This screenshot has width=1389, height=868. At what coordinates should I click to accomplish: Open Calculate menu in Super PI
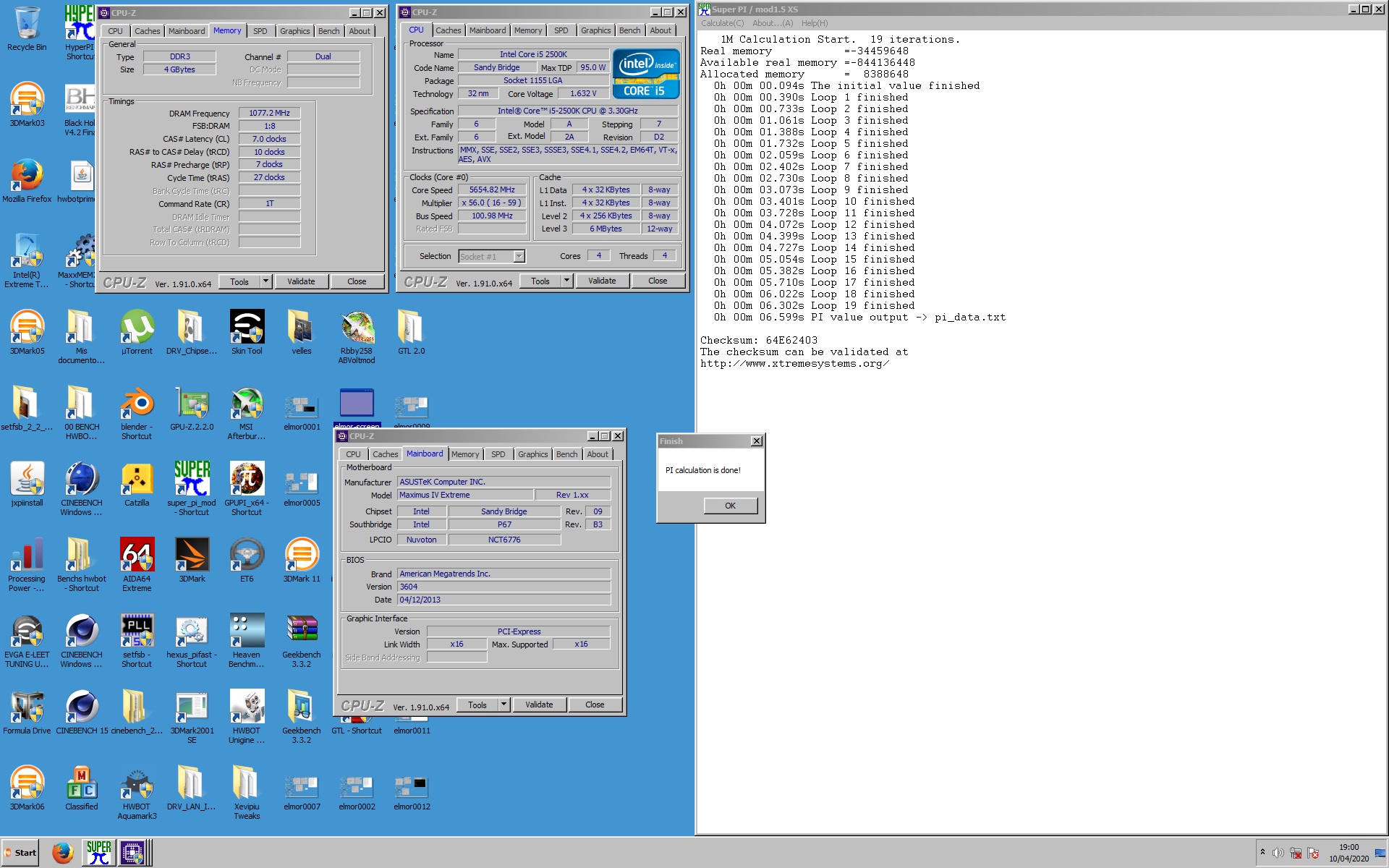click(722, 23)
